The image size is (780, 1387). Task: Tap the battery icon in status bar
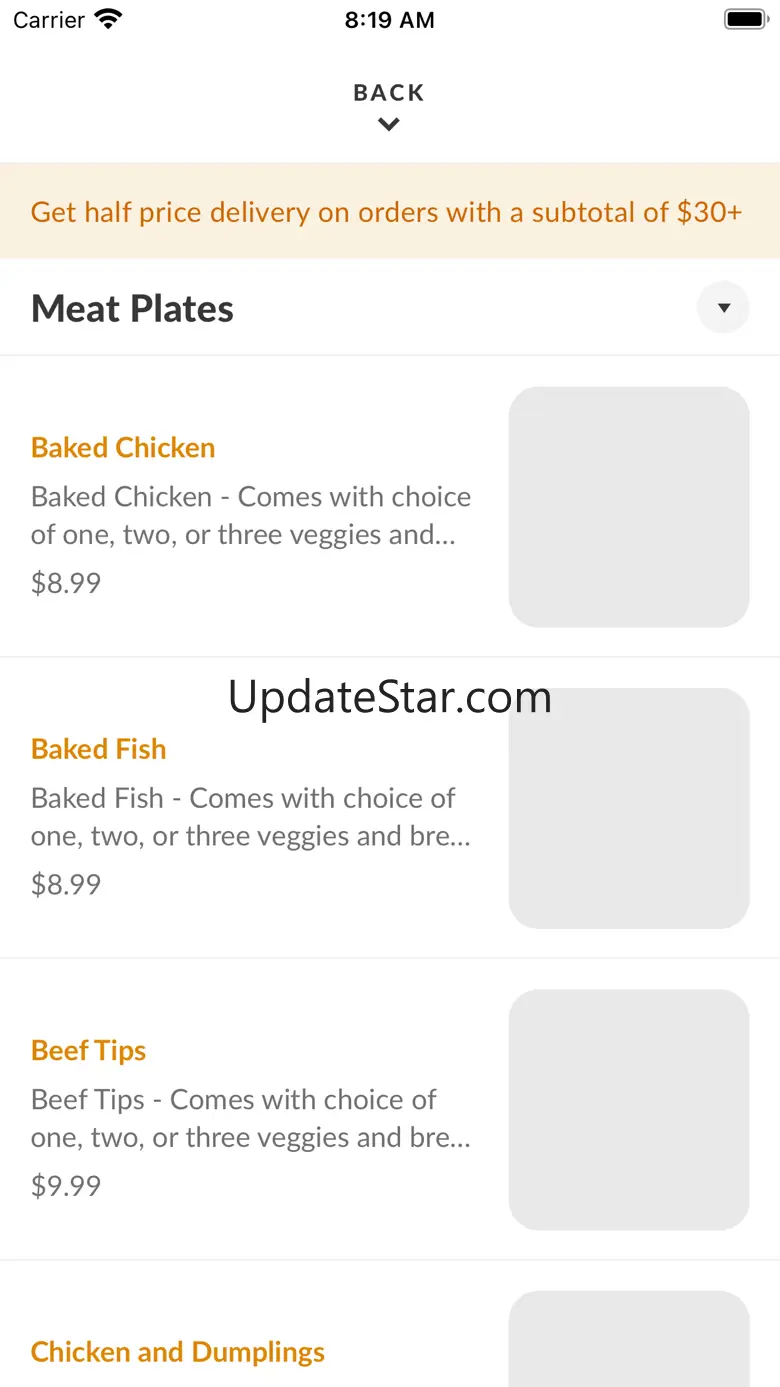point(744,19)
